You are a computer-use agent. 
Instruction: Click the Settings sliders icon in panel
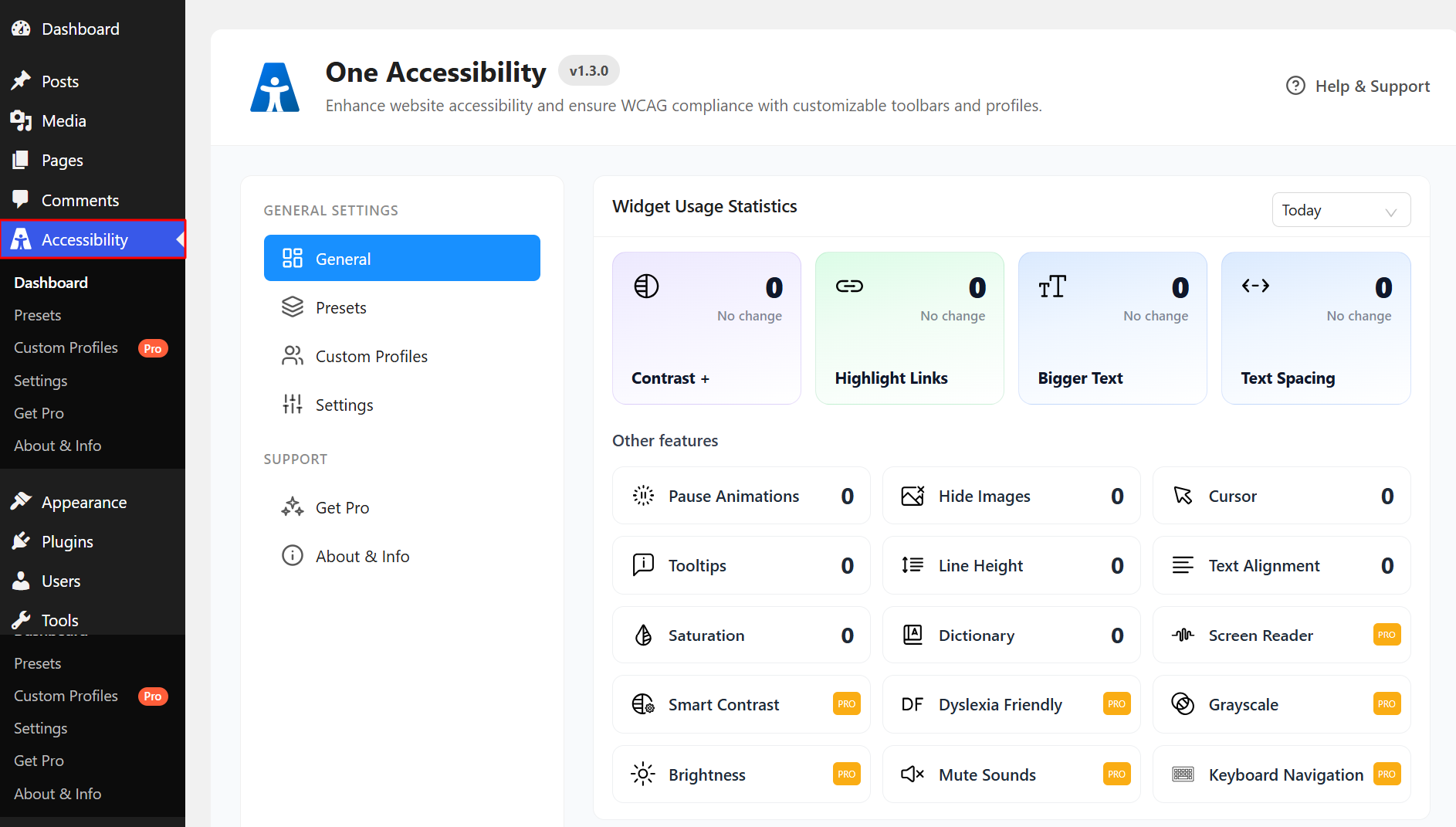coord(293,404)
